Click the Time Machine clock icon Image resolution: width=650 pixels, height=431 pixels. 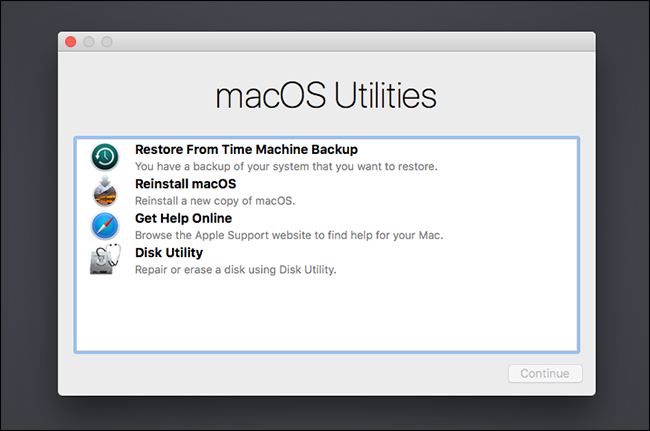[105, 157]
